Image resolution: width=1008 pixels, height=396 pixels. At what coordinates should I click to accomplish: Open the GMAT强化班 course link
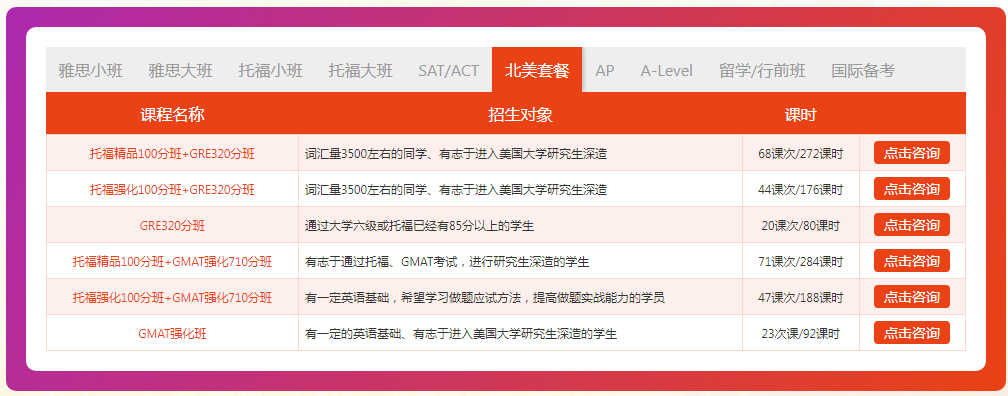[172, 334]
